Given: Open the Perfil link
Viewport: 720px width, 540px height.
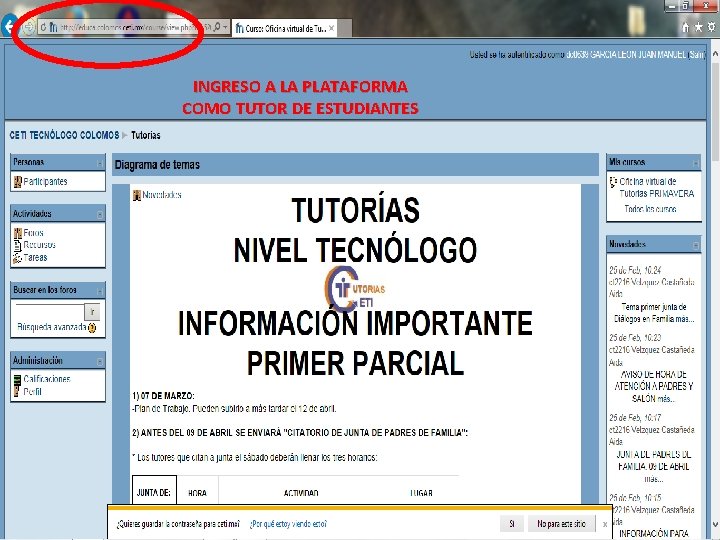Looking at the screenshot, I should click(32, 392).
